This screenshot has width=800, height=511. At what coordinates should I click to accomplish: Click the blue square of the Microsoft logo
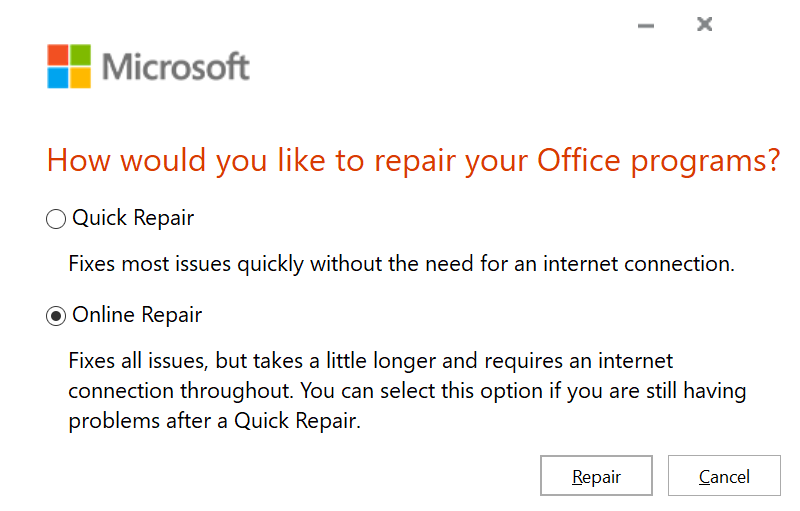[58, 78]
